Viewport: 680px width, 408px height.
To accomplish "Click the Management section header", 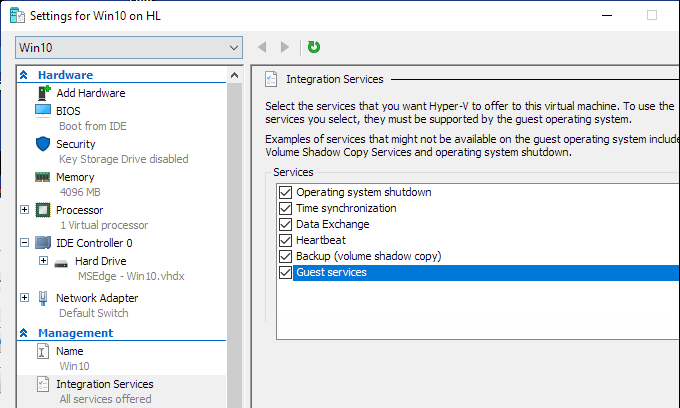I will click(75, 333).
